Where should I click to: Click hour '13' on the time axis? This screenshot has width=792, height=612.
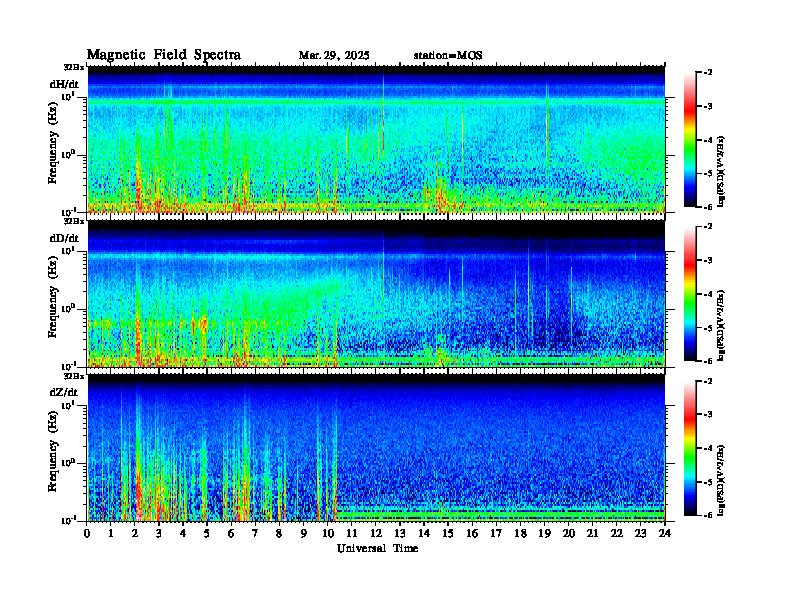coord(400,533)
